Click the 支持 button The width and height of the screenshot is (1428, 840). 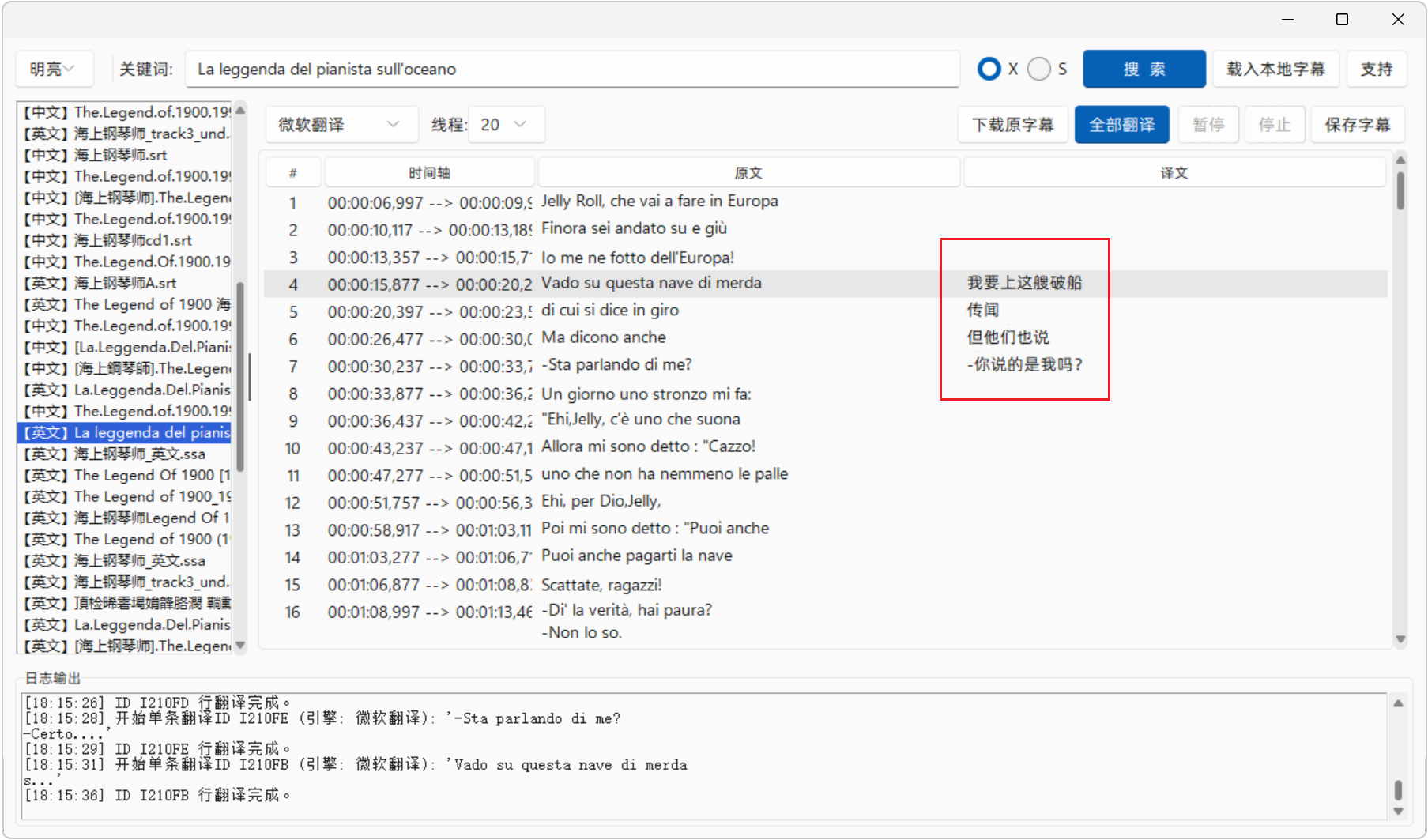point(1376,70)
